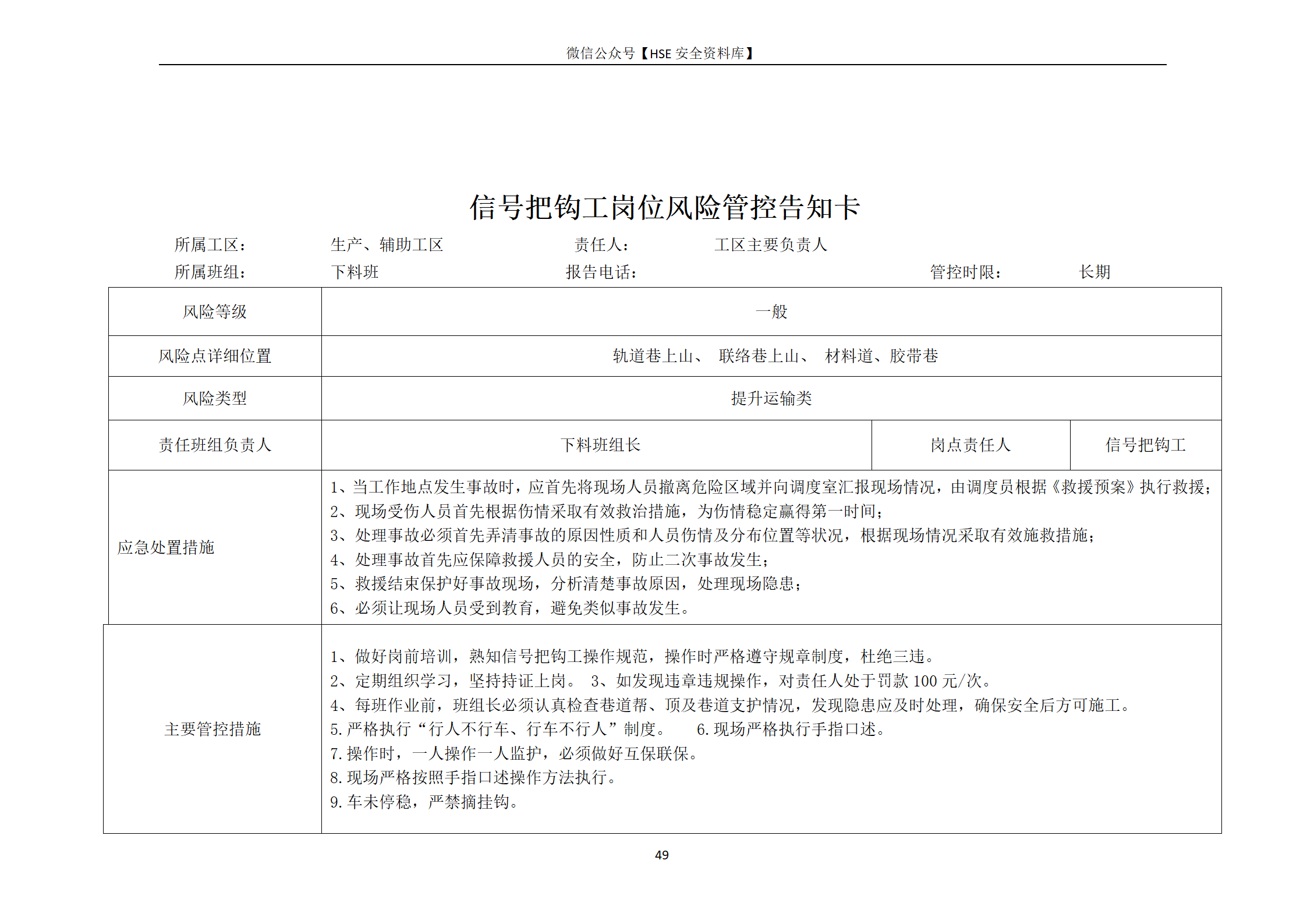Click the 应急处置措施 row header
This screenshot has width=1307, height=924.
point(166,547)
